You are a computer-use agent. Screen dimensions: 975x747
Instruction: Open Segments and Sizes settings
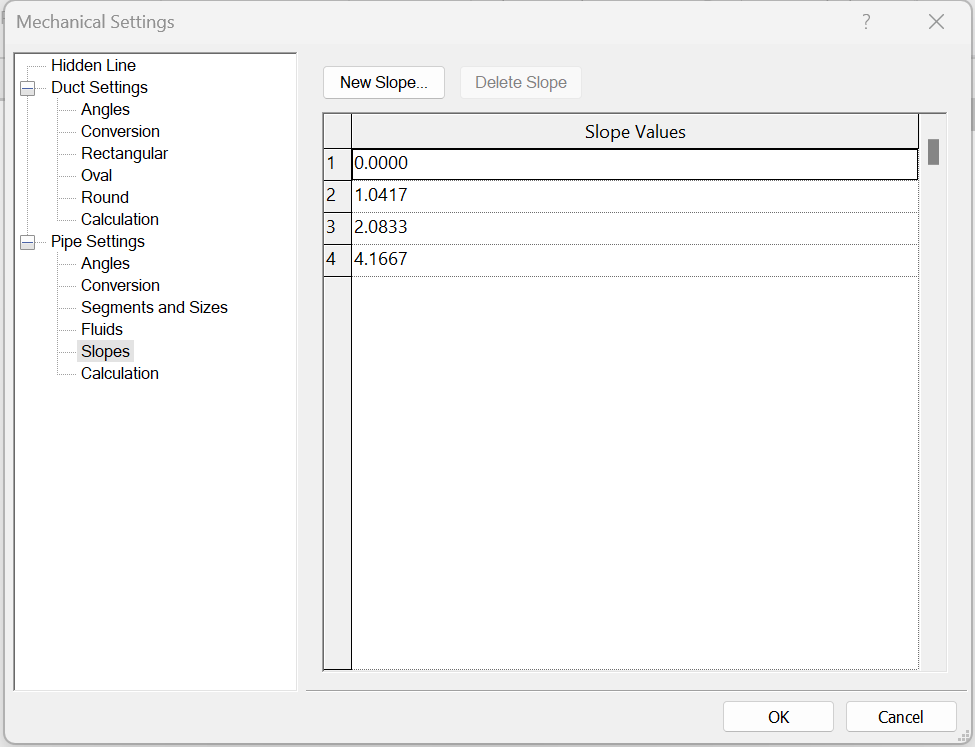154,307
